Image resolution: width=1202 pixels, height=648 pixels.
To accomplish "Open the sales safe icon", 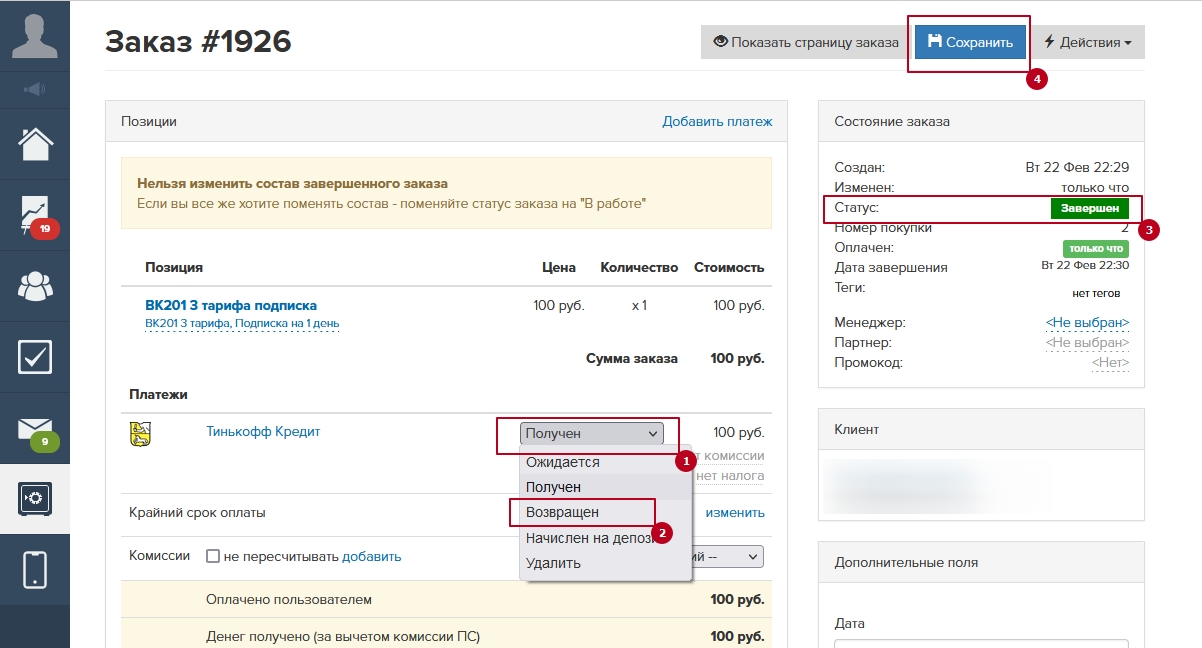I will pyautogui.click(x=34, y=498).
